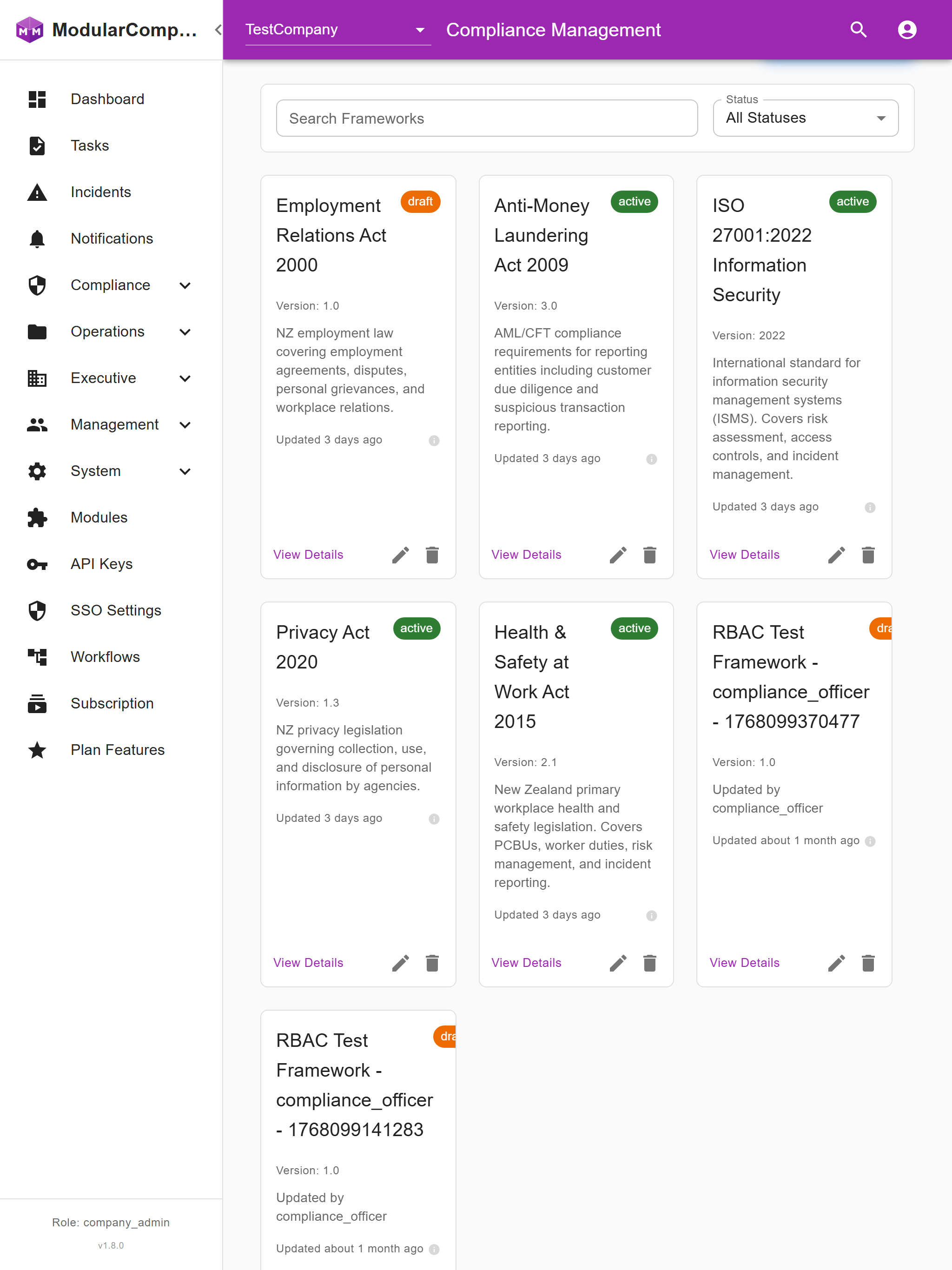Delete the Anti-Money Laundering Act 2009 framework
The image size is (952, 1270).
[650, 555]
